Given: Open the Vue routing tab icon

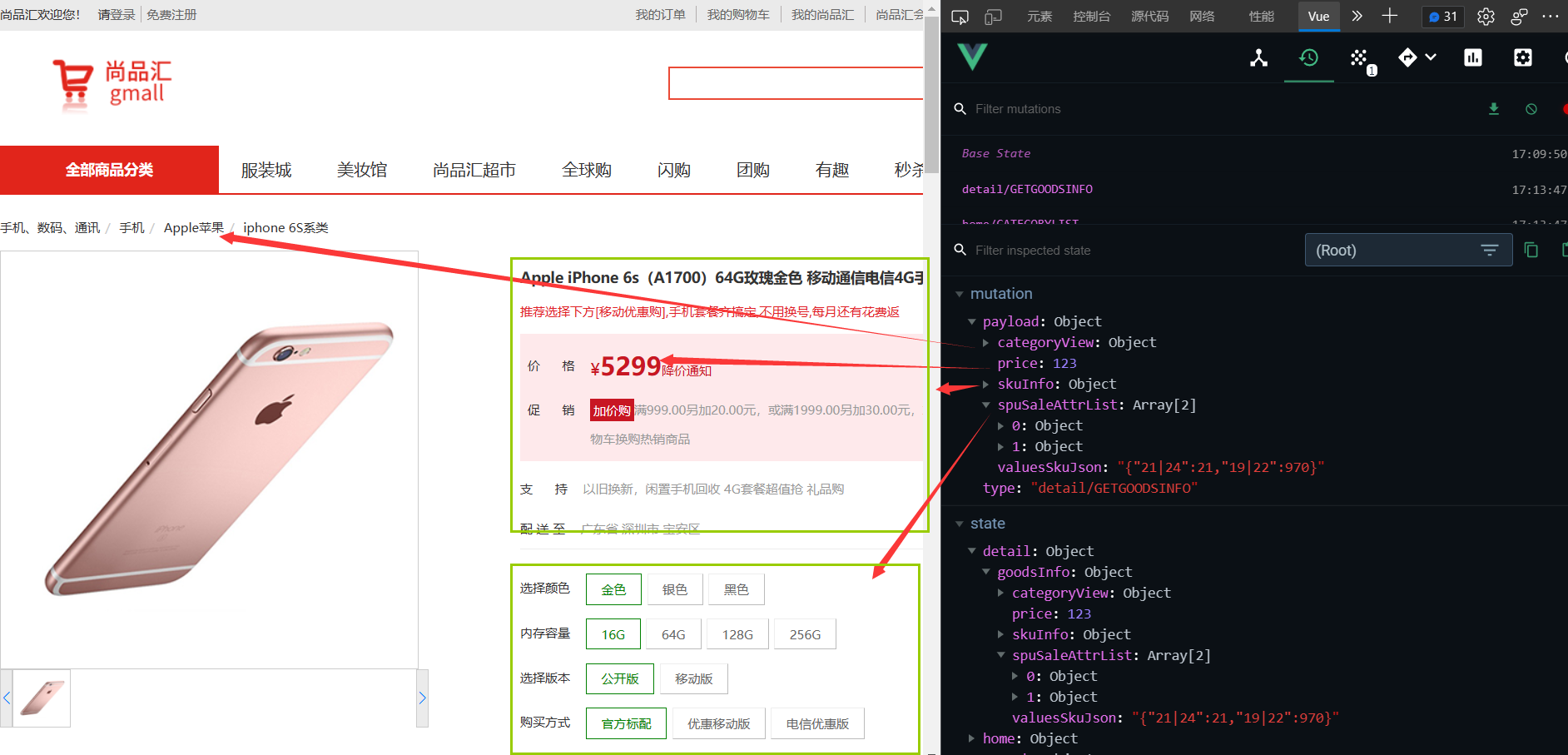Looking at the screenshot, I should point(1407,57).
